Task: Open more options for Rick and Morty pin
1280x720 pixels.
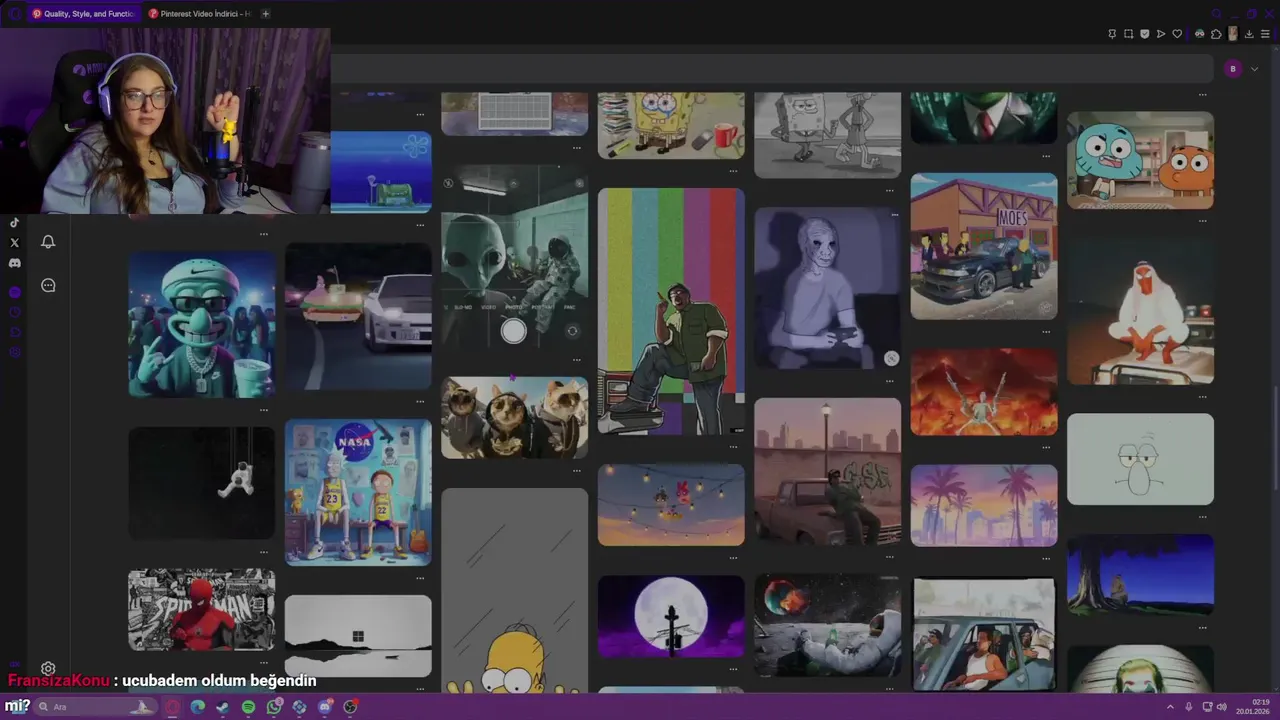Action: 421,577
